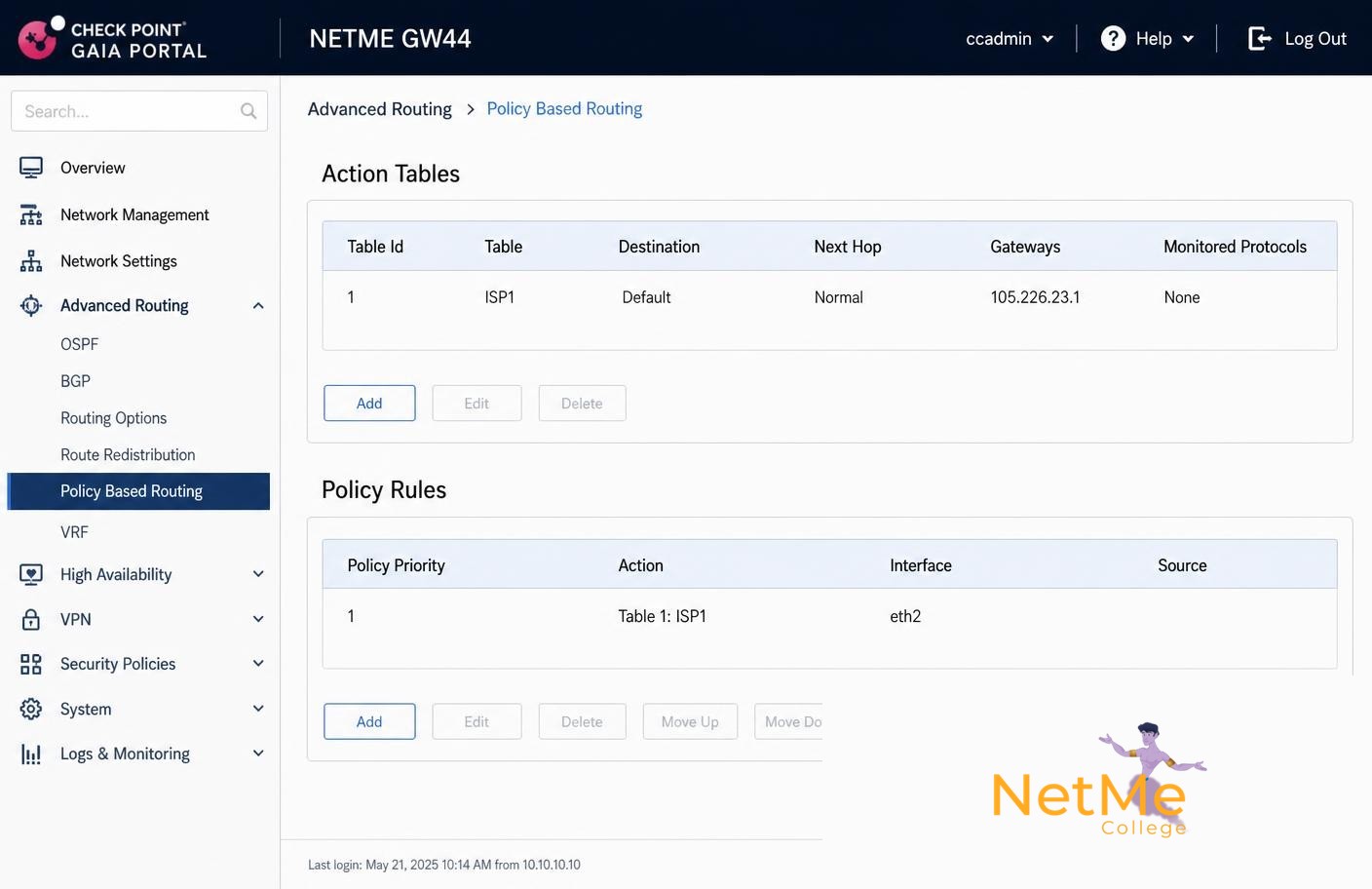This screenshot has height=889, width=1372.
Task: Open the BGP menu item
Action: [x=75, y=381]
